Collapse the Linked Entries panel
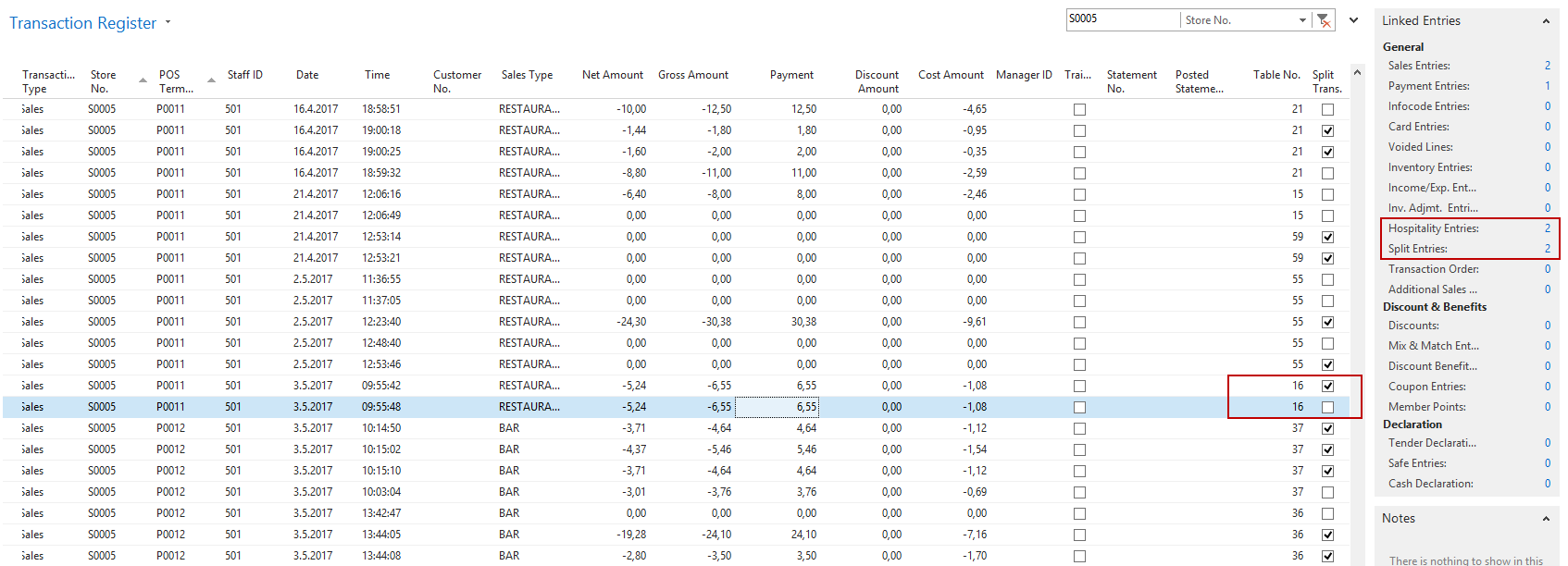1568x566 pixels. click(1545, 21)
